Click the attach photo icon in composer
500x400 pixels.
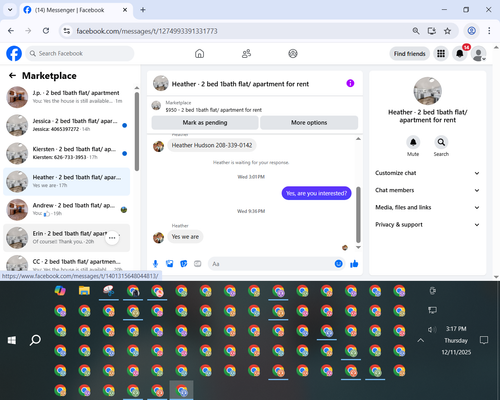170,264
